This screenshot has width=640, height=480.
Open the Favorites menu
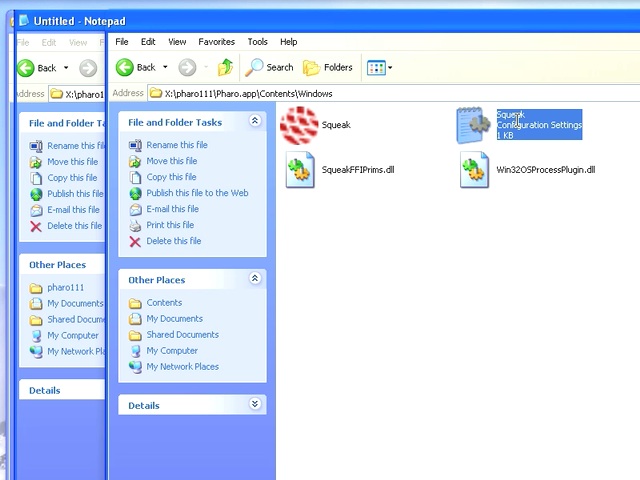click(x=216, y=42)
